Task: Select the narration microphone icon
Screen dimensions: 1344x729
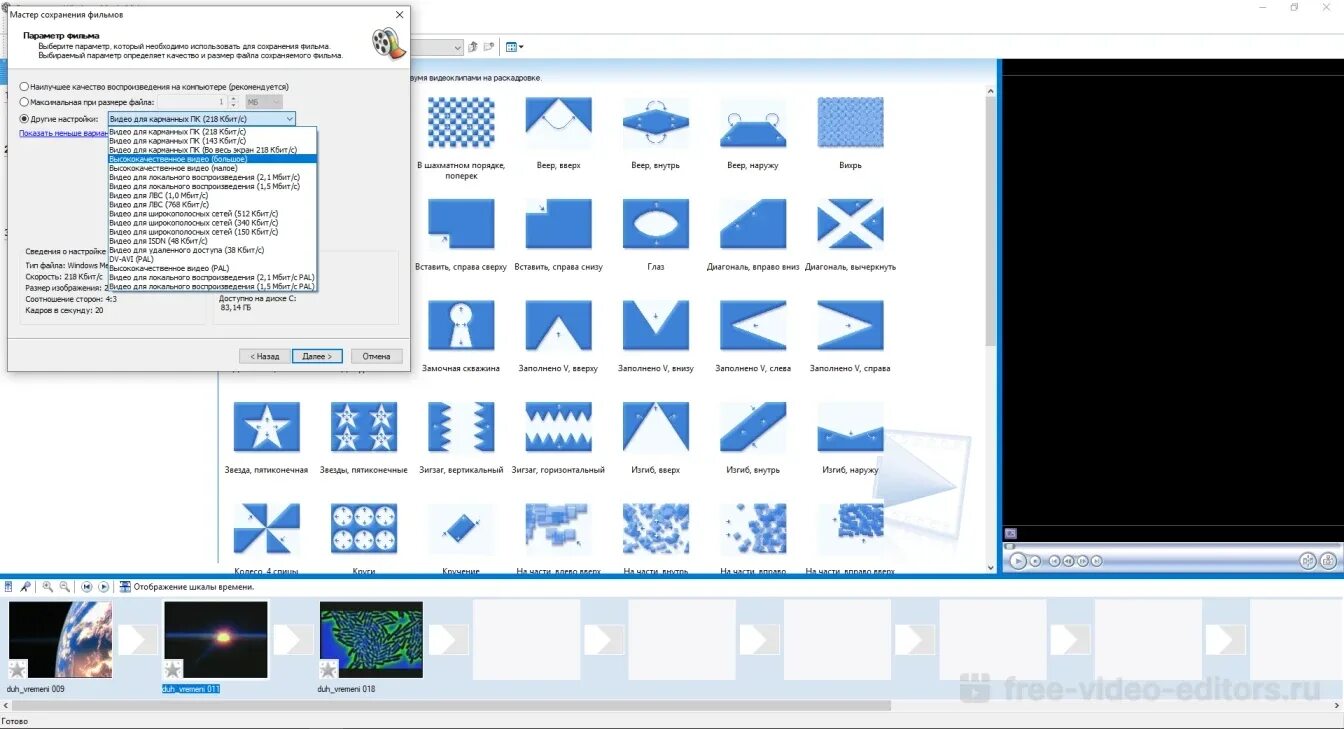Action: (26, 587)
